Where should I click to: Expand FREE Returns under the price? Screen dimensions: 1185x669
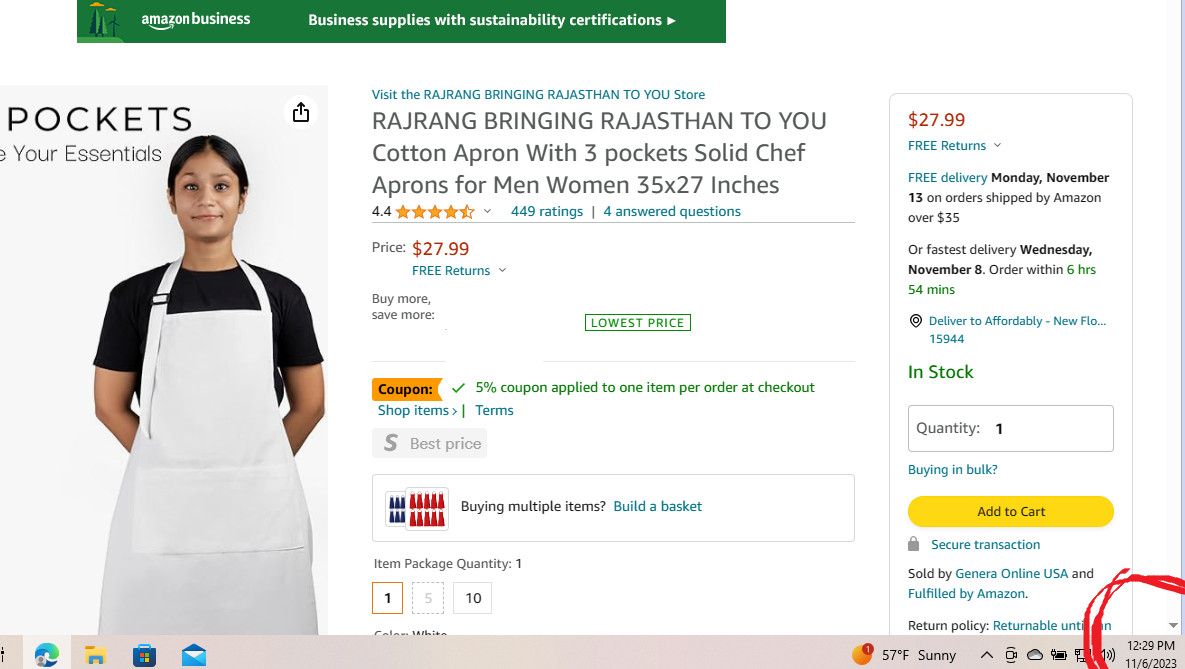459,270
